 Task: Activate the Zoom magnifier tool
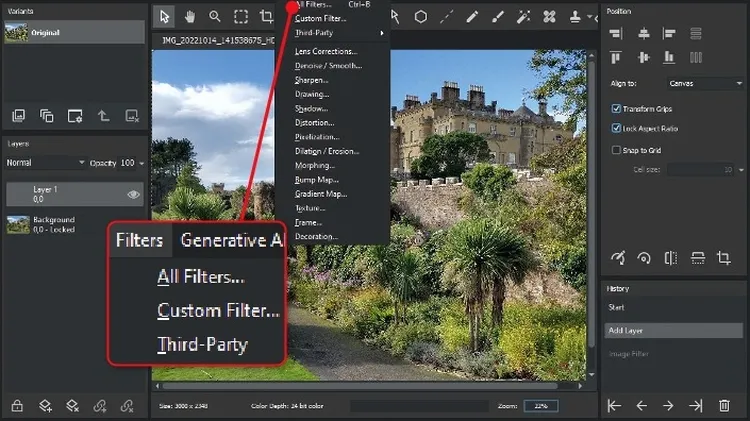[x=215, y=16]
